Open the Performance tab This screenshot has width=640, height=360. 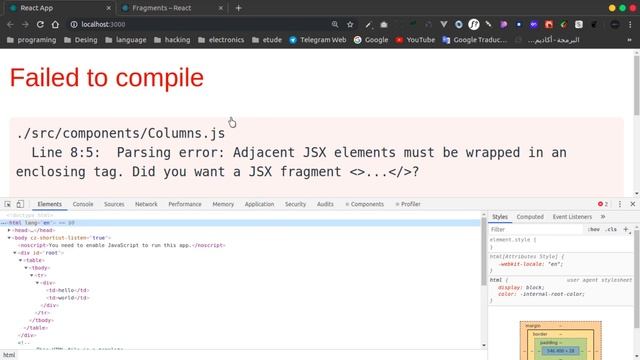tap(185, 204)
